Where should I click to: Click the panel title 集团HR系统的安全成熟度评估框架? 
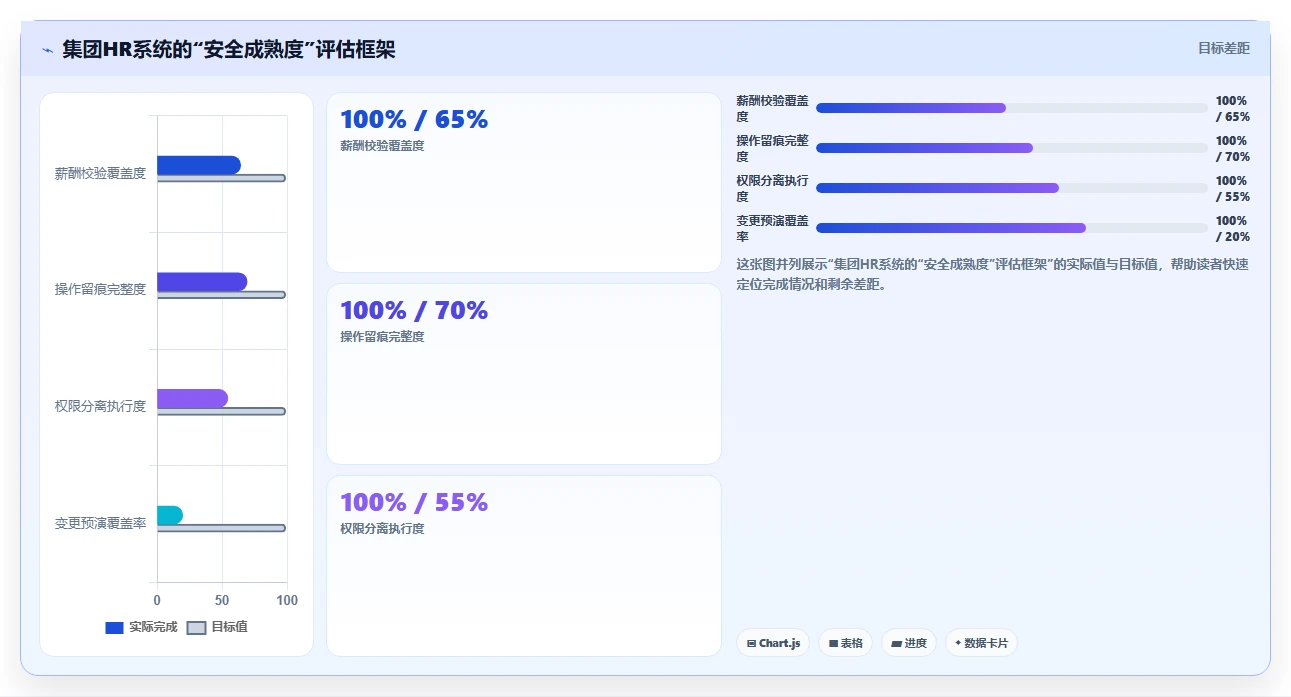point(229,49)
